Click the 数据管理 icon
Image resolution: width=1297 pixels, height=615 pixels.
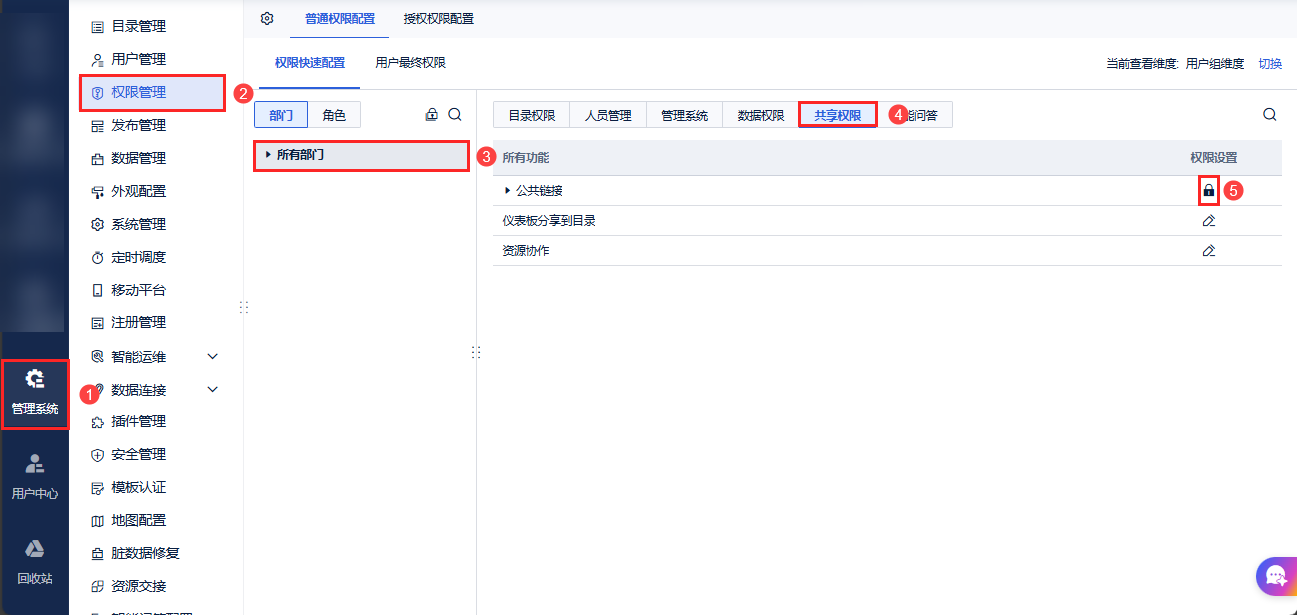click(x=97, y=158)
